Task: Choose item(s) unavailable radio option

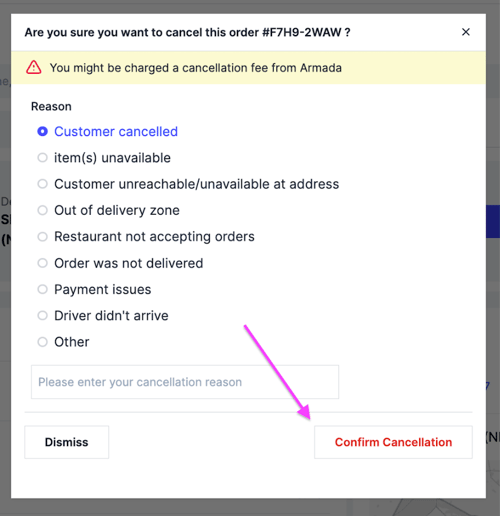Action: 42,158
